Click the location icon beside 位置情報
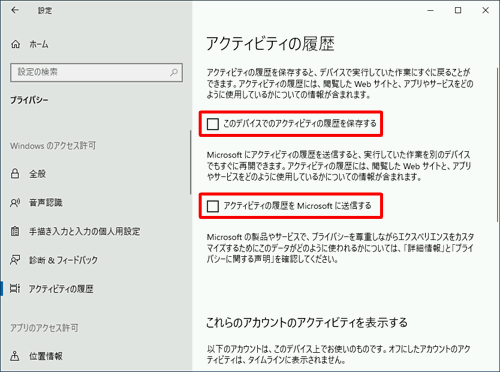The image size is (500, 390). (15, 356)
